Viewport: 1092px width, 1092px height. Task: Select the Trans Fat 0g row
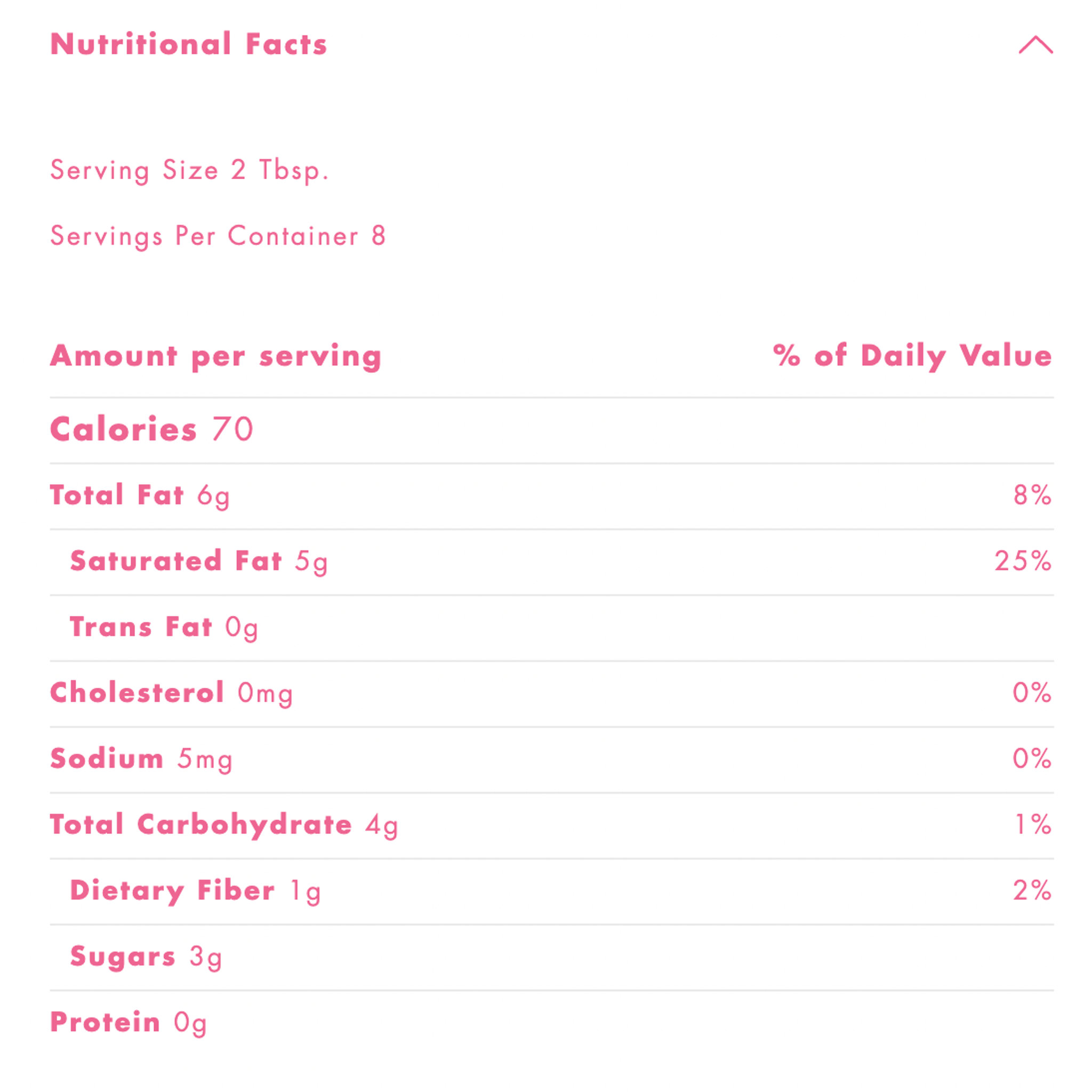point(164,628)
